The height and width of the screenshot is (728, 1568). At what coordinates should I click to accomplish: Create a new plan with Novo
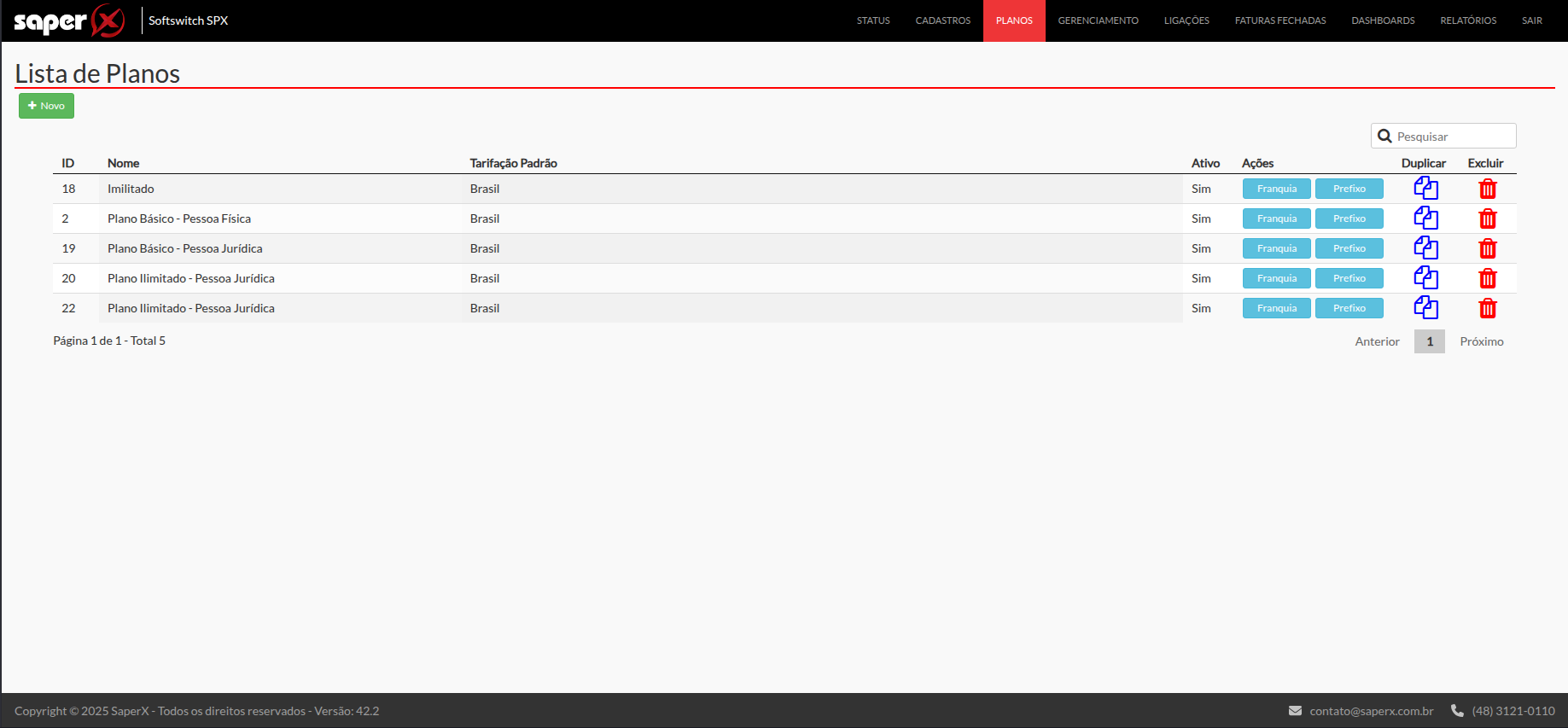46,106
